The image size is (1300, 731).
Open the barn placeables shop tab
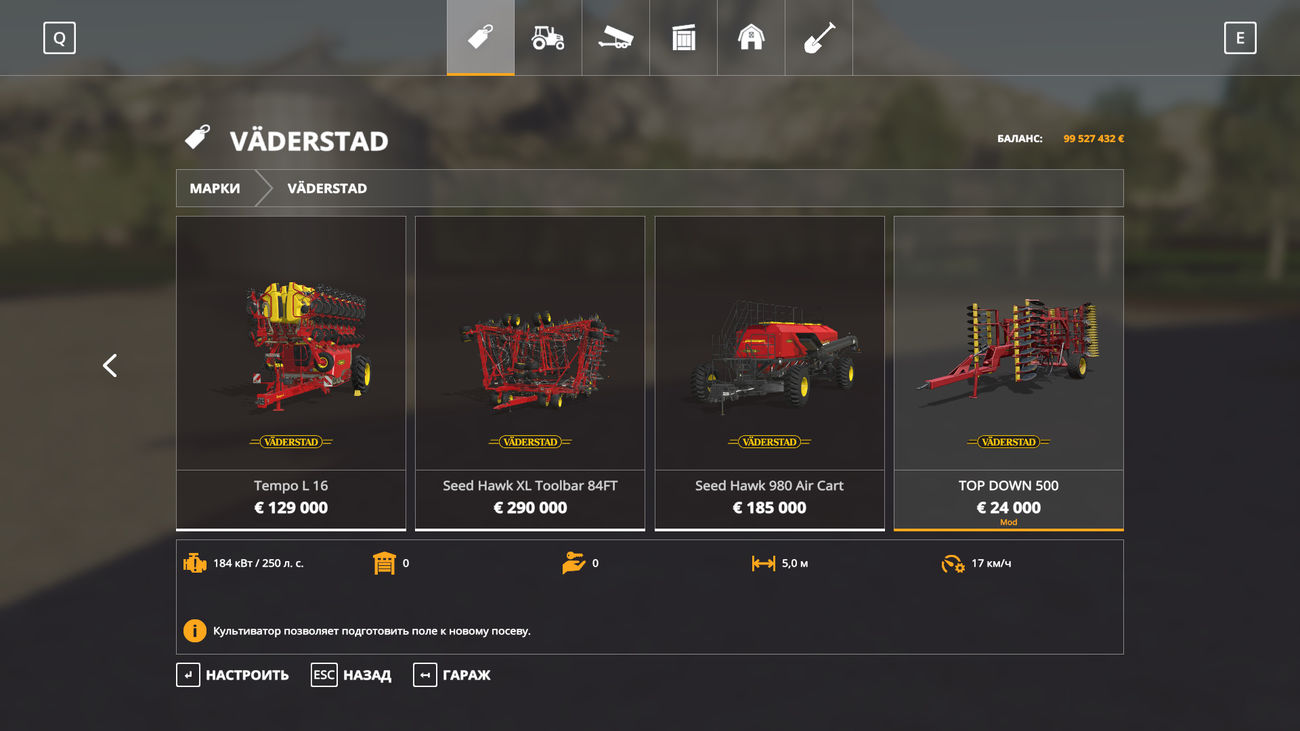(x=751, y=38)
